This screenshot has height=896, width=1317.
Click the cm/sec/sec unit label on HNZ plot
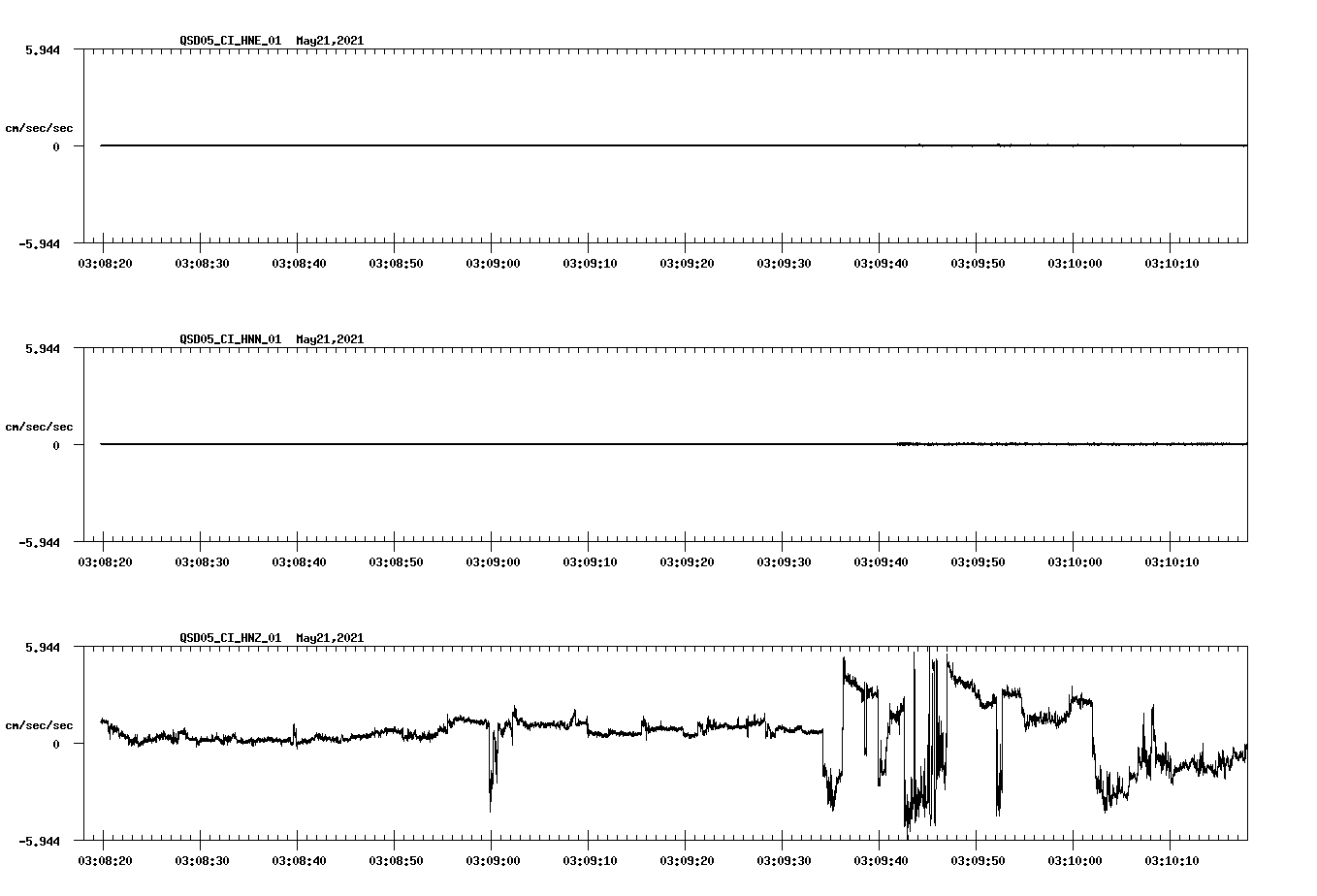pyautogui.click(x=41, y=724)
